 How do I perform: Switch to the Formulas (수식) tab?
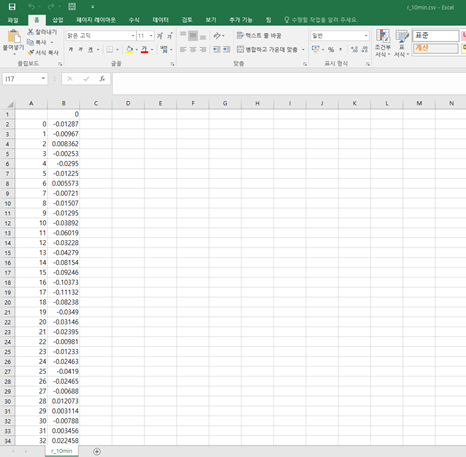tap(134, 20)
